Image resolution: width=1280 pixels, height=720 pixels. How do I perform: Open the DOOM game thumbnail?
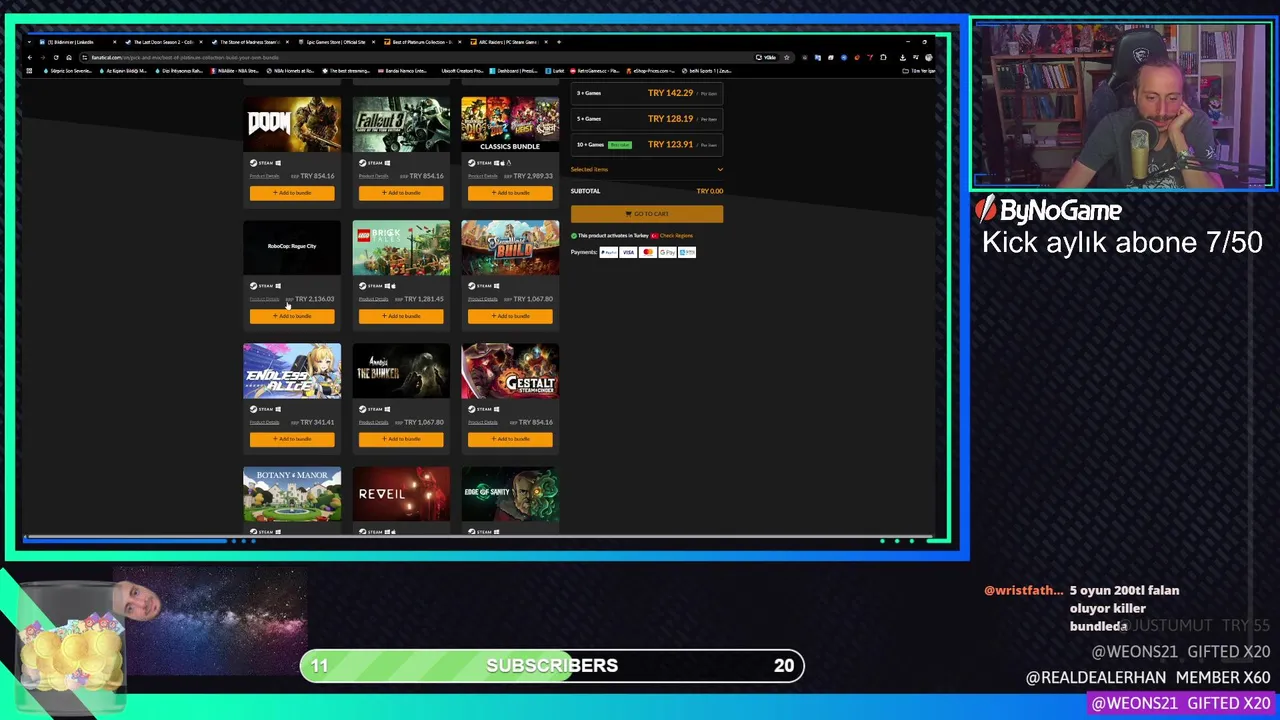(x=292, y=124)
